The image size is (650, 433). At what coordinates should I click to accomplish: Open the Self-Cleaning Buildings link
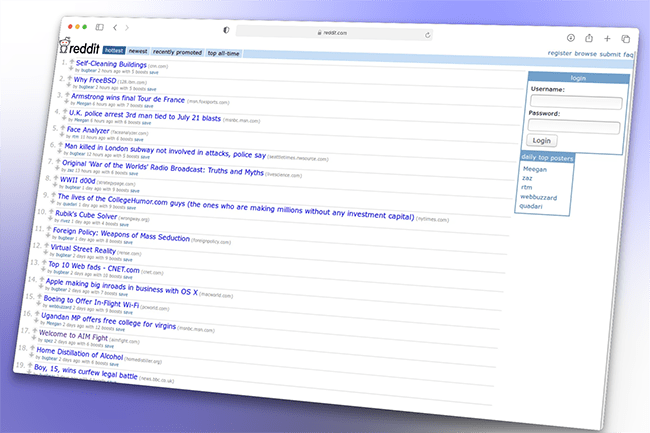(111, 64)
